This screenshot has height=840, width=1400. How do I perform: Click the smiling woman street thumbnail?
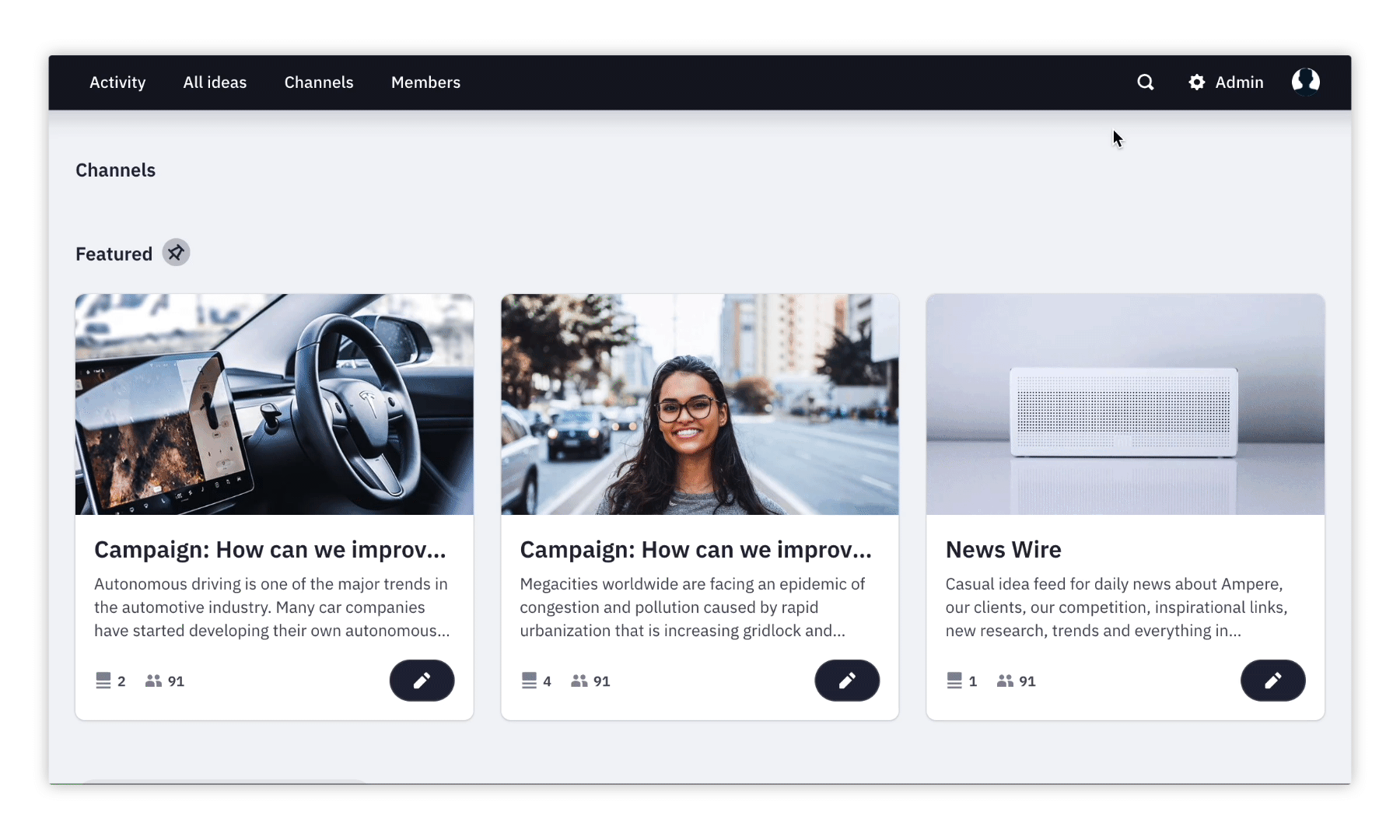point(700,404)
